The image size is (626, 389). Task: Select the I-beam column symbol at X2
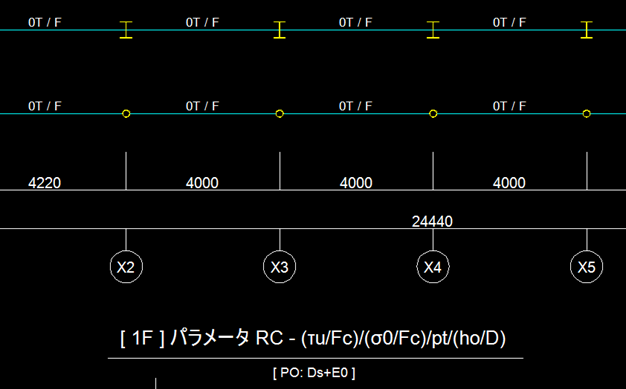126,30
